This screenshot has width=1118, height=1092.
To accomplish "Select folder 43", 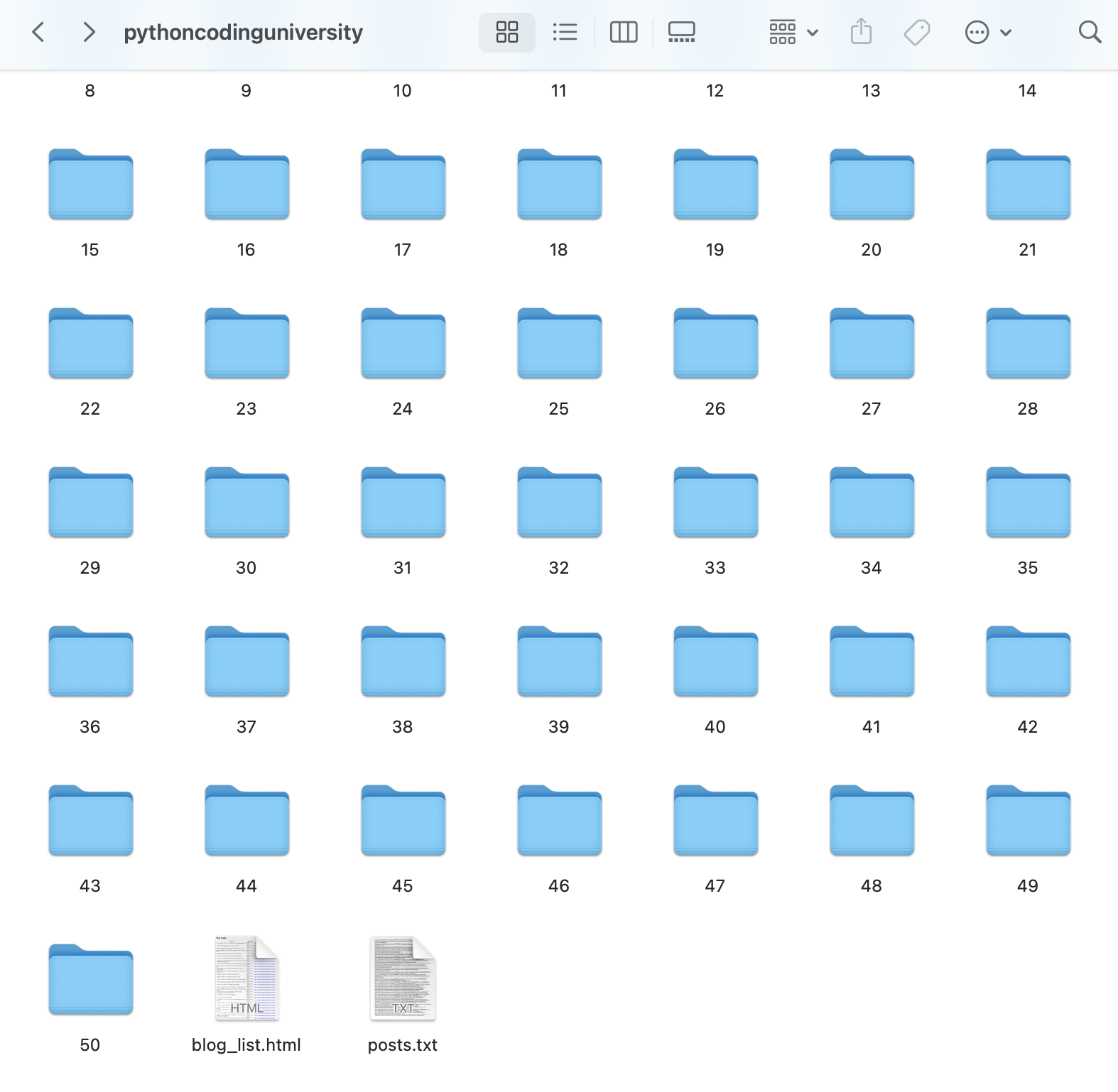I will coord(91,820).
